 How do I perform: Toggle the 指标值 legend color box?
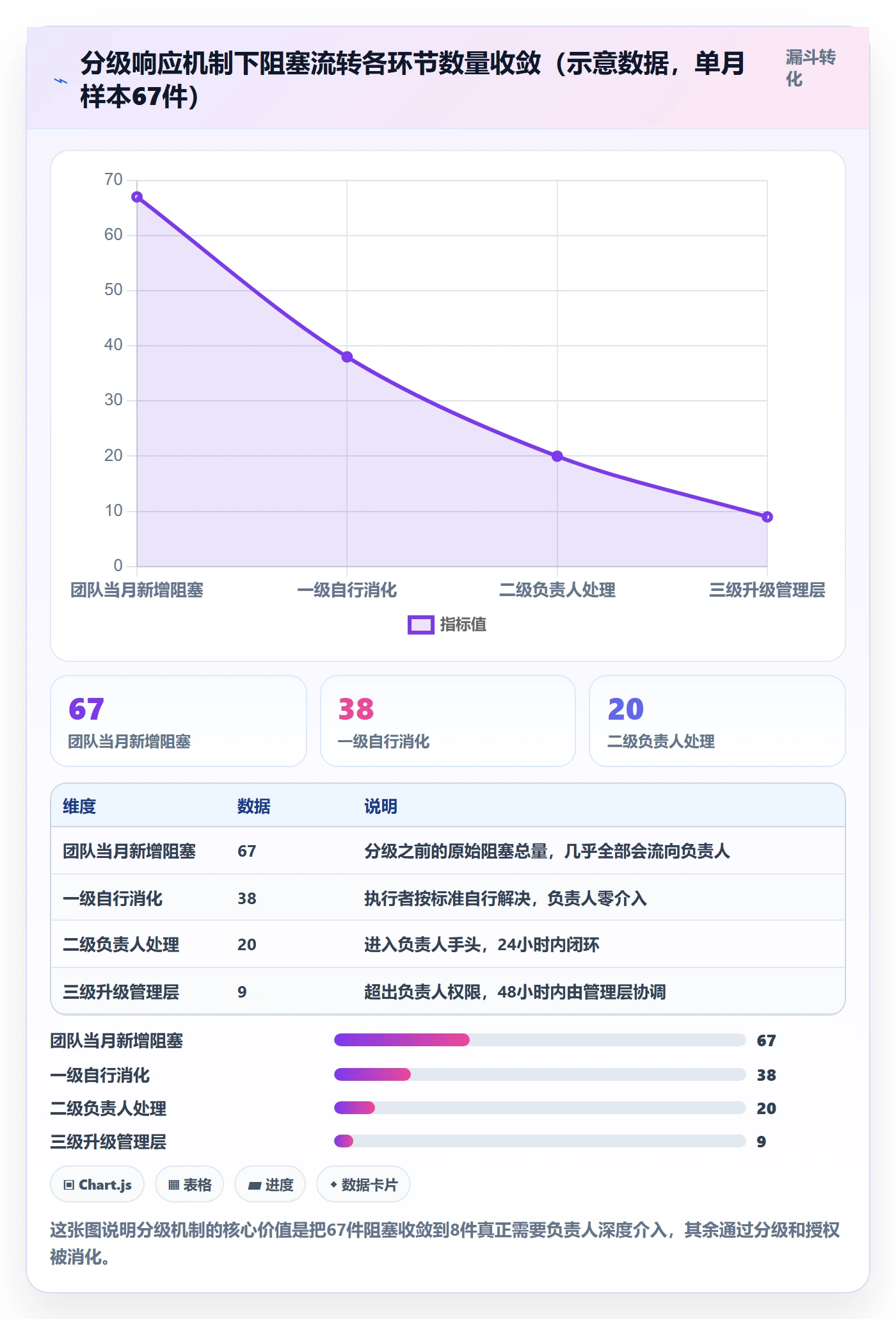[421, 625]
